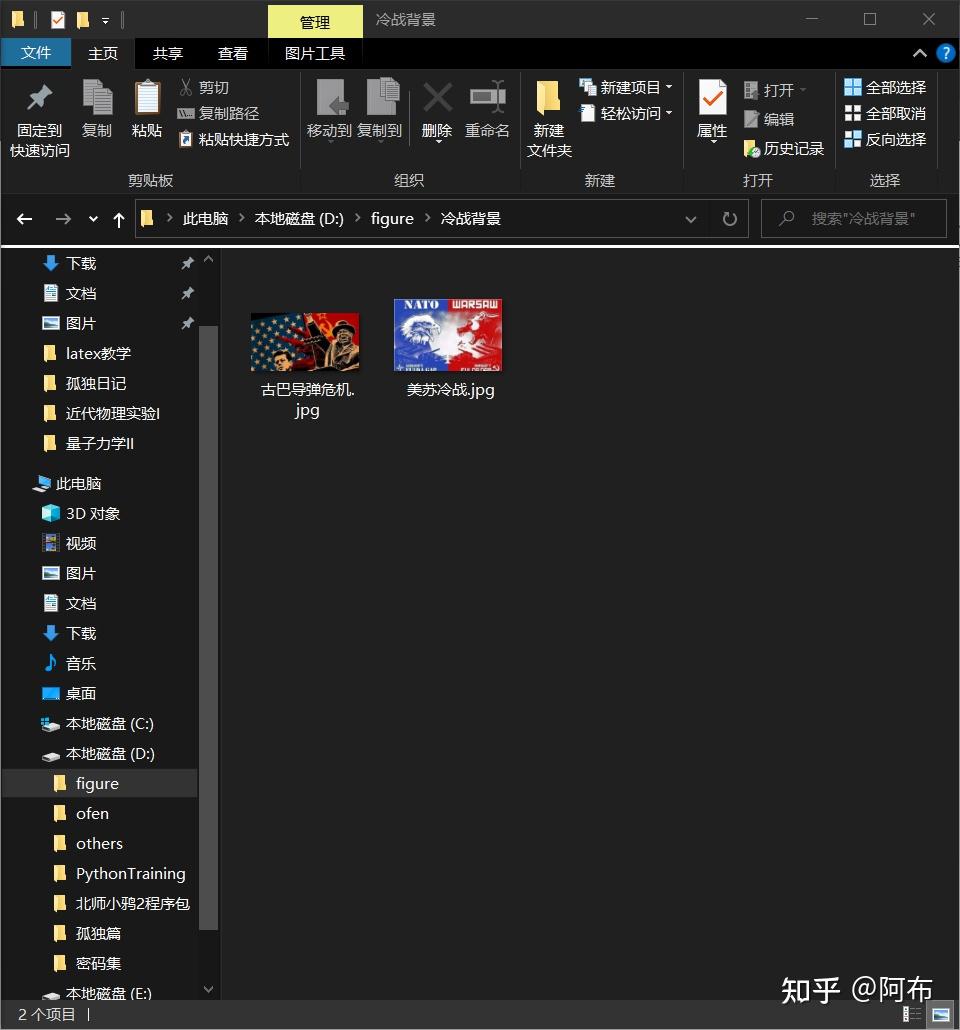Click the navigation pane scroll-up arrow
960x1030 pixels.
pyautogui.click(x=208, y=259)
